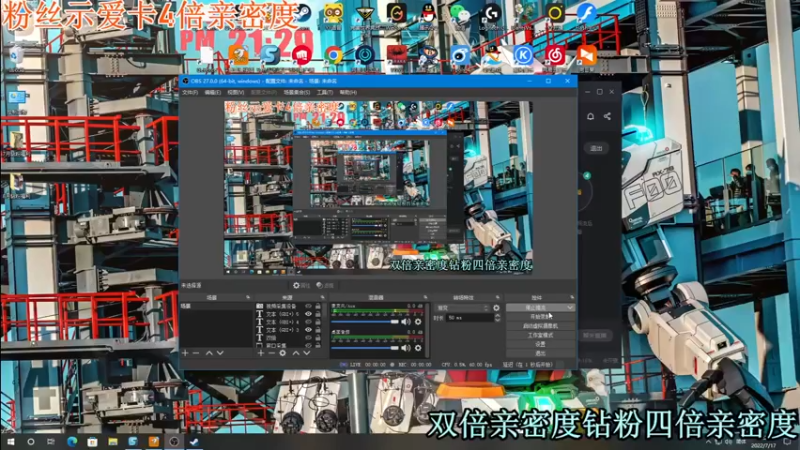Mute the desktop audio speaker icon
Image resolution: width=800 pixels, height=450 pixels.
tap(406, 347)
